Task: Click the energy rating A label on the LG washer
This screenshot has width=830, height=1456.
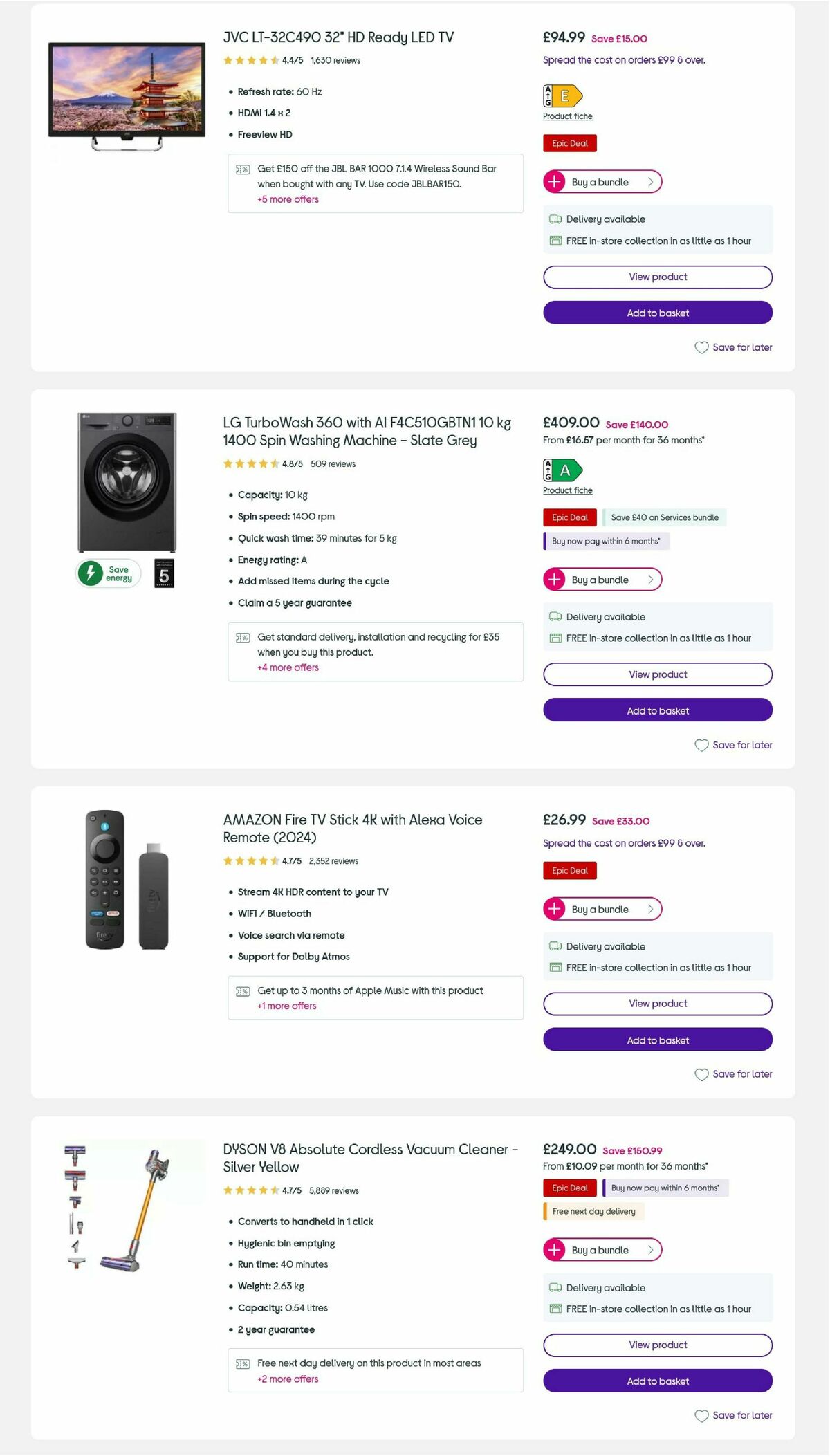Action: [564, 470]
